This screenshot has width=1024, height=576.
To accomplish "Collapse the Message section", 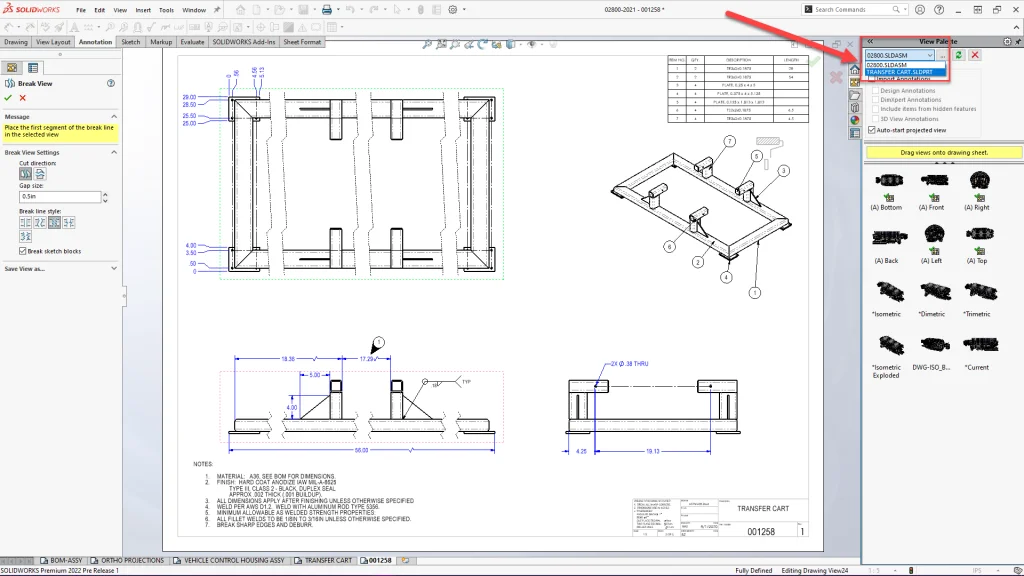I will coord(114,116).
